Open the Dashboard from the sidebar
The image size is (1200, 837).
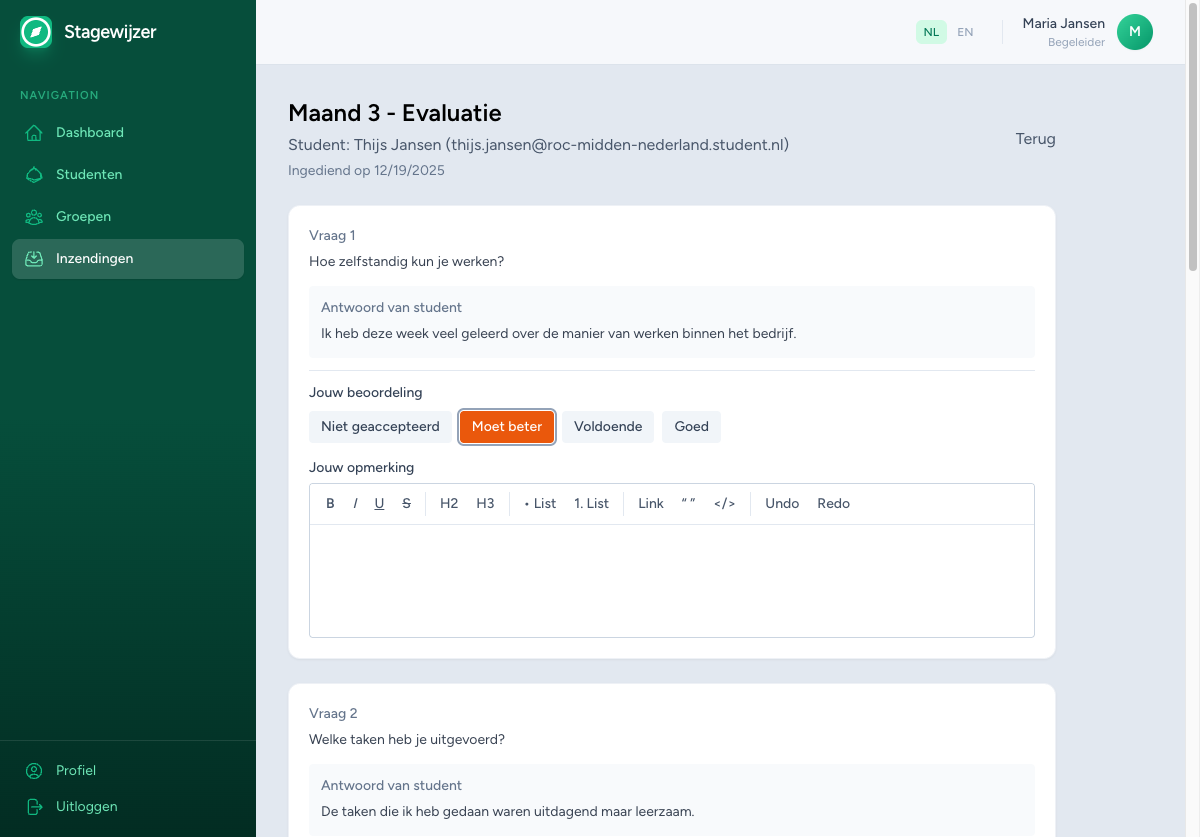coord(33,132)
